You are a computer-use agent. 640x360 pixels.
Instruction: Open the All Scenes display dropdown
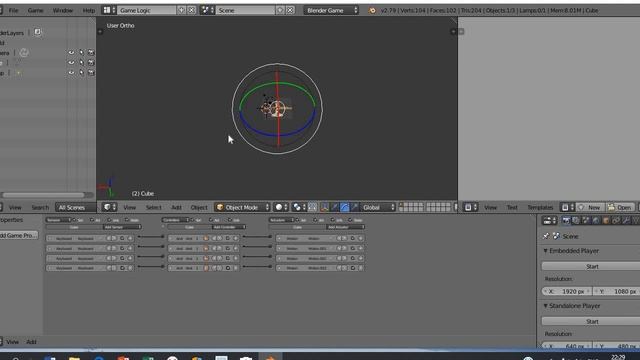[x=76, y=207]
